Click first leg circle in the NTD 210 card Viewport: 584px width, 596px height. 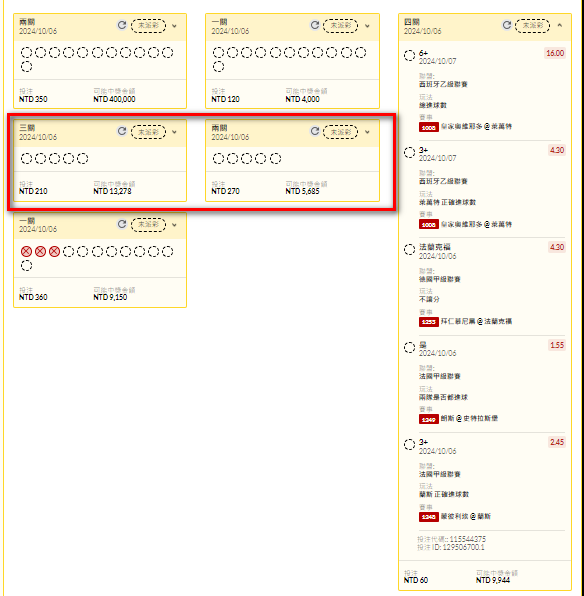tap(26, 159)
